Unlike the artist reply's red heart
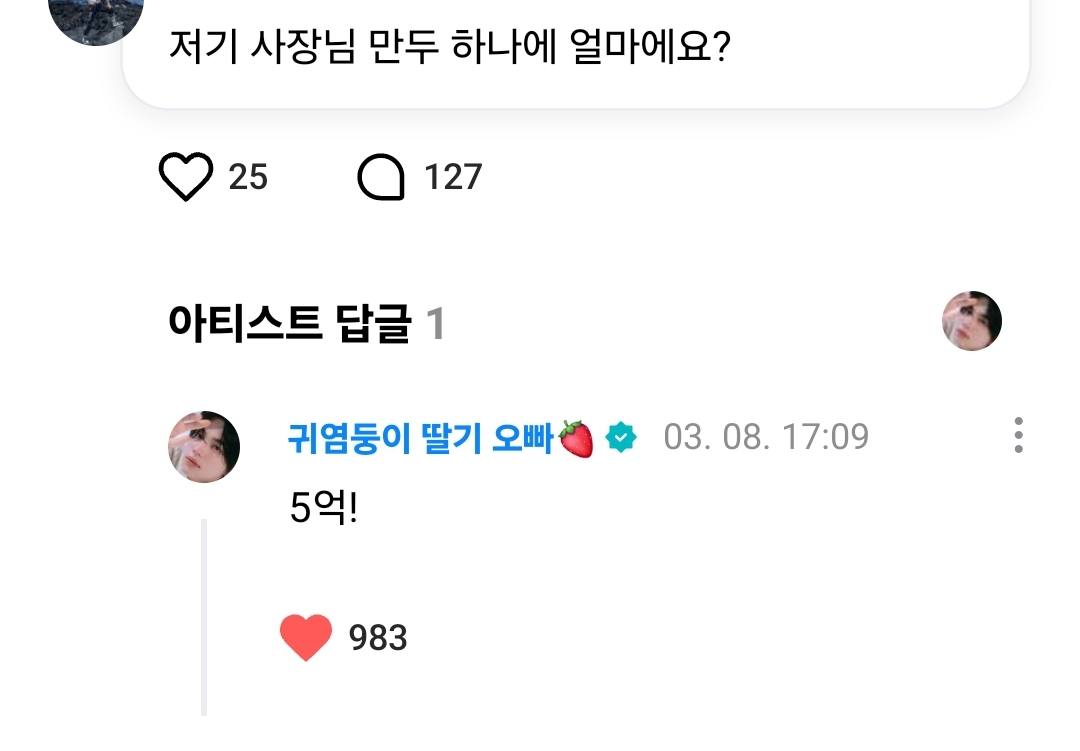Image resolution: width=1080 pixels, height=751 pixels. [x=306, y=637]
